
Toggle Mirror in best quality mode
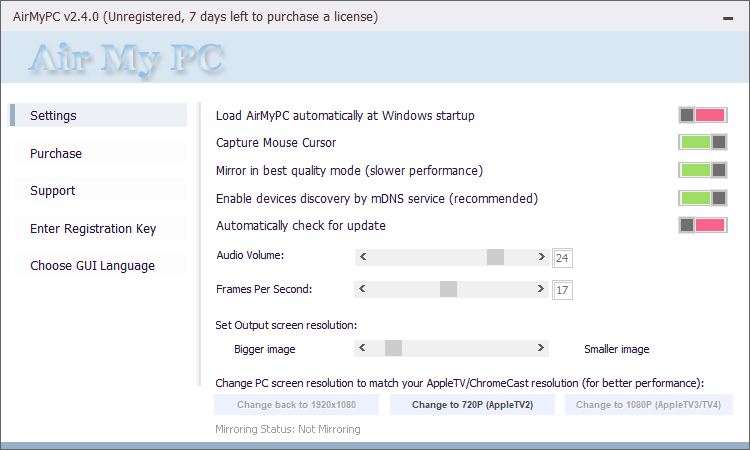(703, 170)
